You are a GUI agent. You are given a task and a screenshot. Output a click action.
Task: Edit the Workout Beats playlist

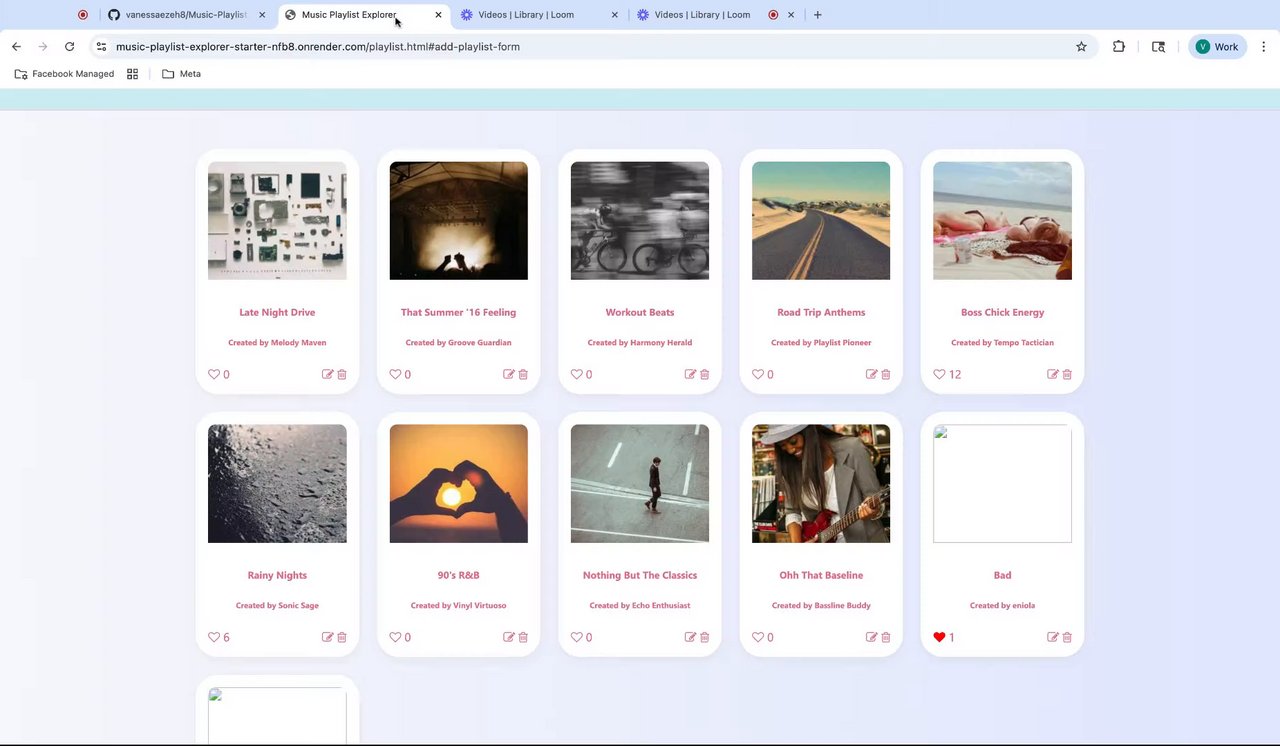pyautogui.click(x=690, y=374)
